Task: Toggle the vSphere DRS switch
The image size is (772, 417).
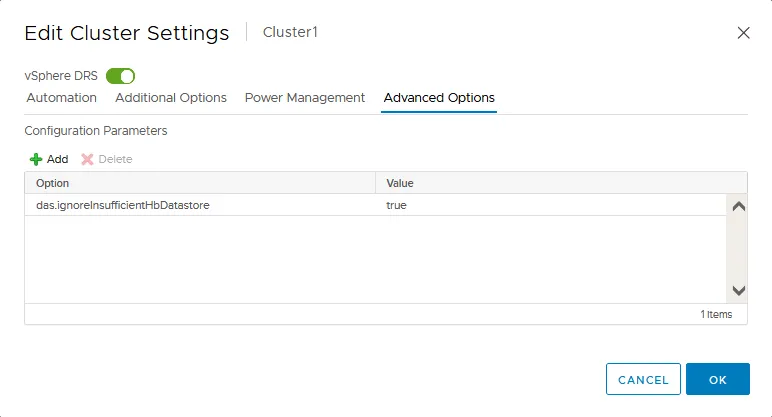Action: coord(120,76)
